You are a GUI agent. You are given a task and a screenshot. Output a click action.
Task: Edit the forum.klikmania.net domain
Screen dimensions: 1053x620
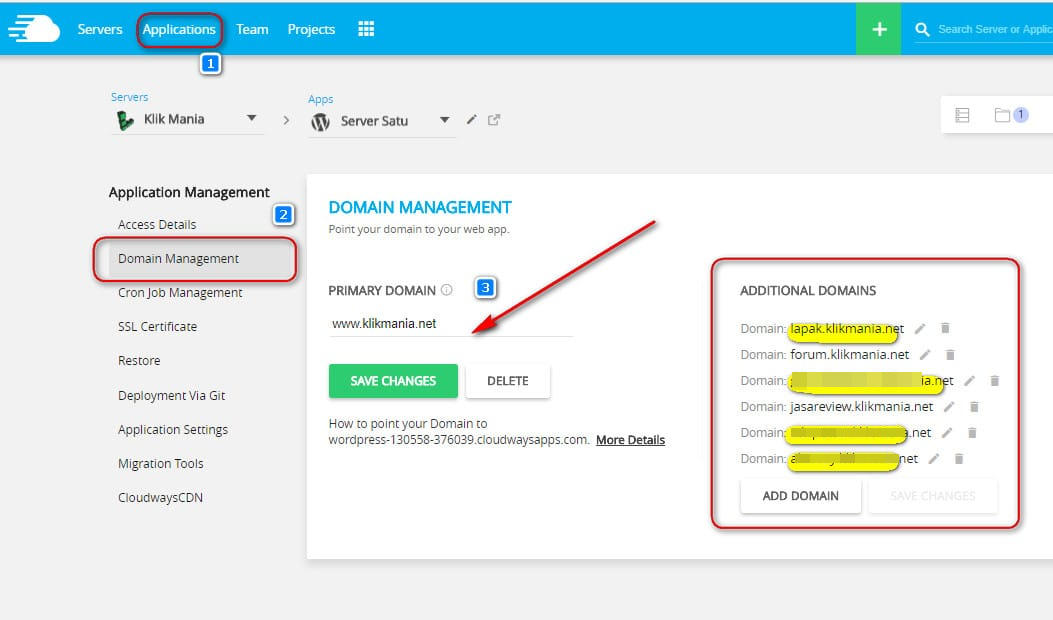(x=925, y=355)
